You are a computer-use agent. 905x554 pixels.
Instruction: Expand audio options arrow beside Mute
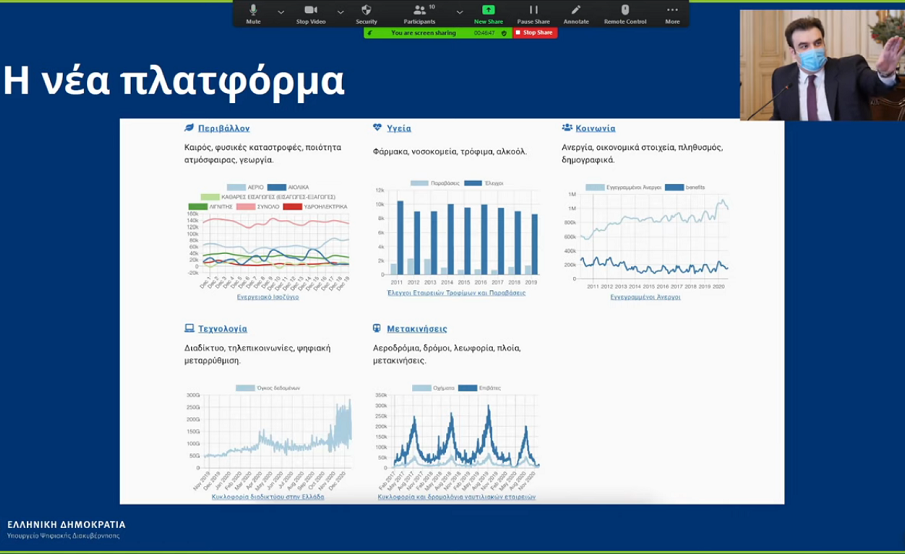tap(281, 13)
